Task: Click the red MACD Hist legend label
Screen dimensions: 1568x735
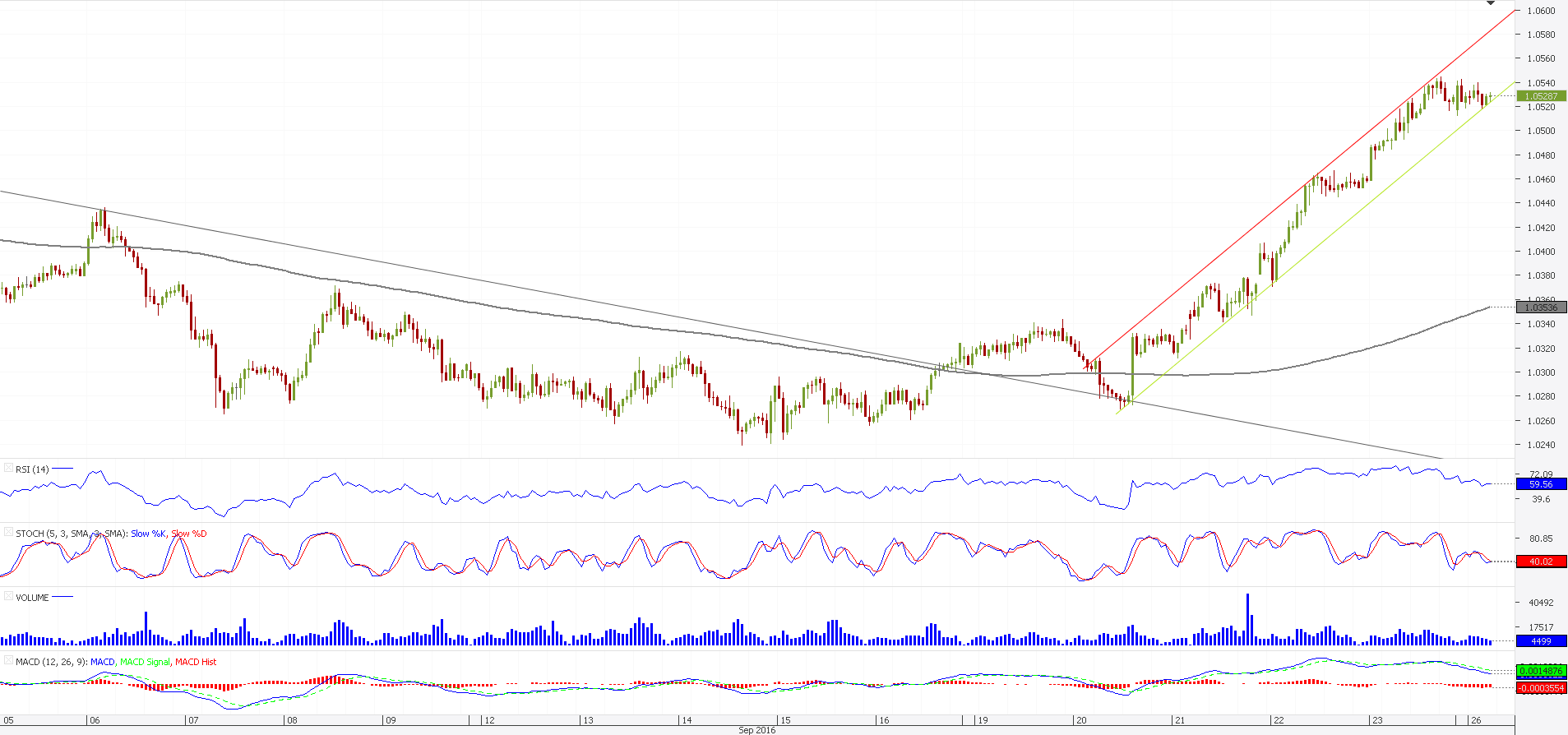Action: point(196,662)
